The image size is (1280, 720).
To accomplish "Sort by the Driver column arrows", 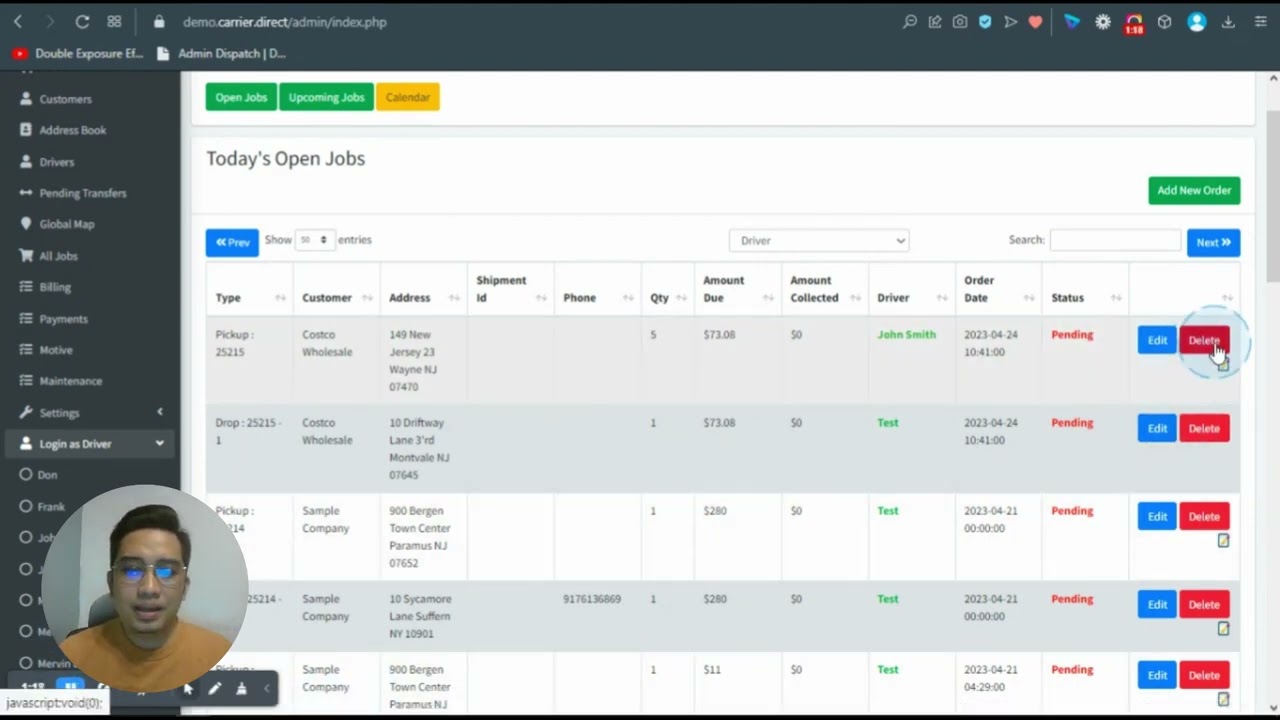I will pyautogui.click(x=942, y=298).
